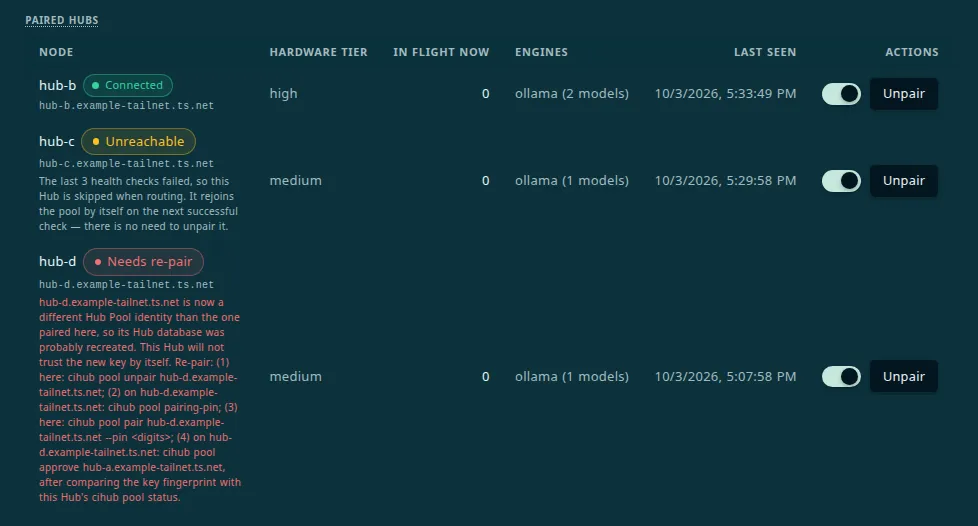Click the 'high' hardware tier value
This screenshot has width=978, height=526.
(283, 94)
